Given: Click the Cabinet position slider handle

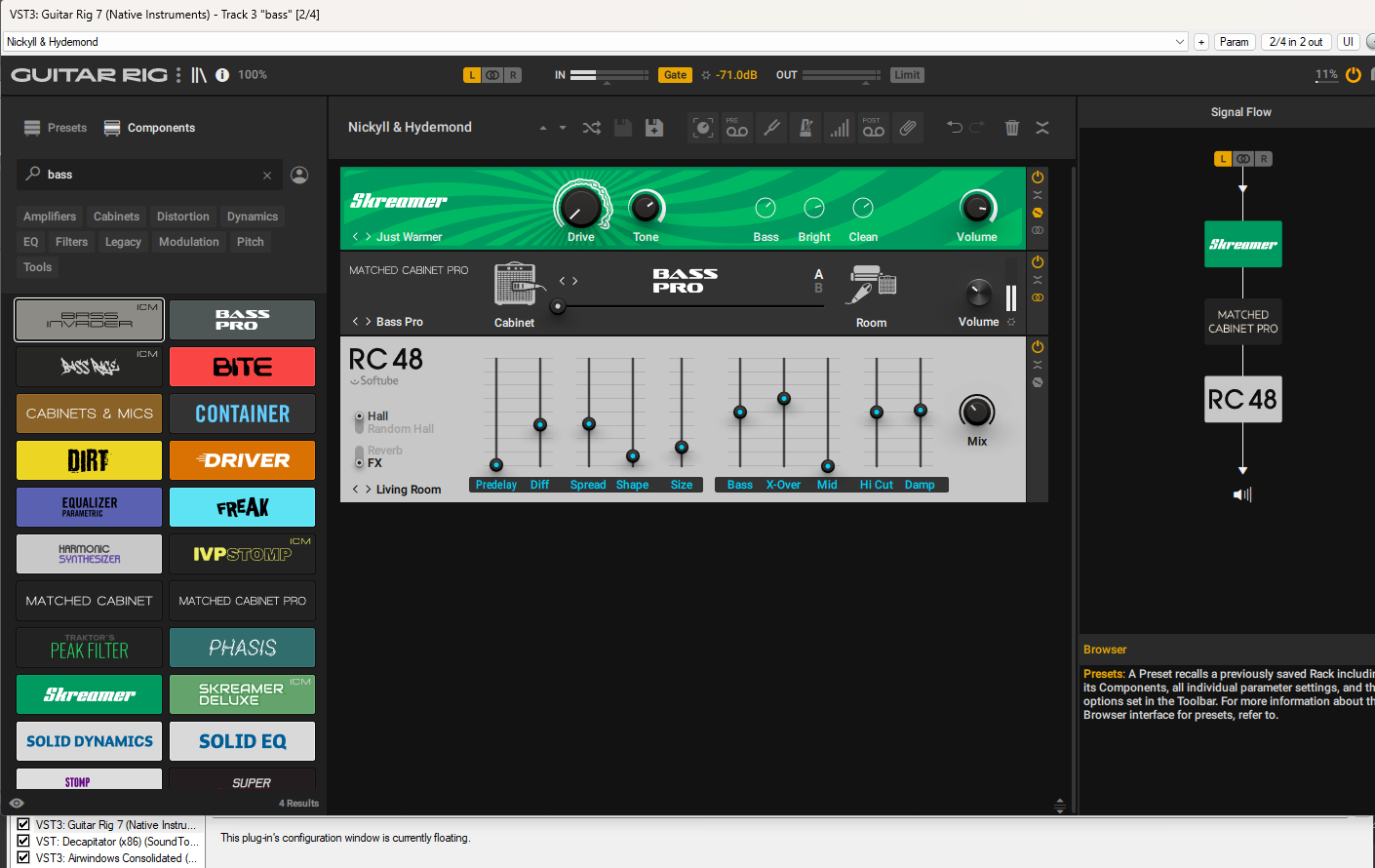Looking at the screenshot, I should [x=558, y=306].
